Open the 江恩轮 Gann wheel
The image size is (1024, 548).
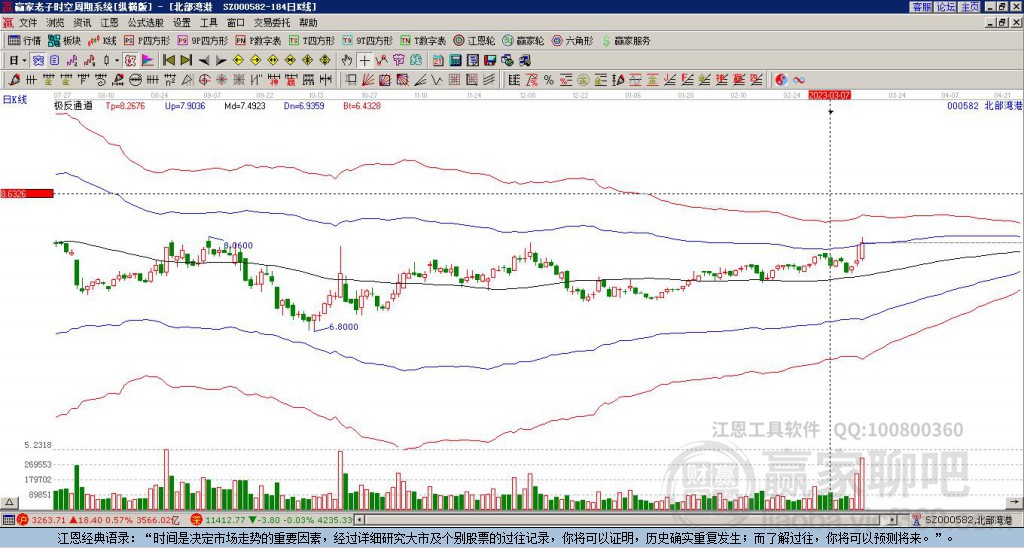click(473, 41)
